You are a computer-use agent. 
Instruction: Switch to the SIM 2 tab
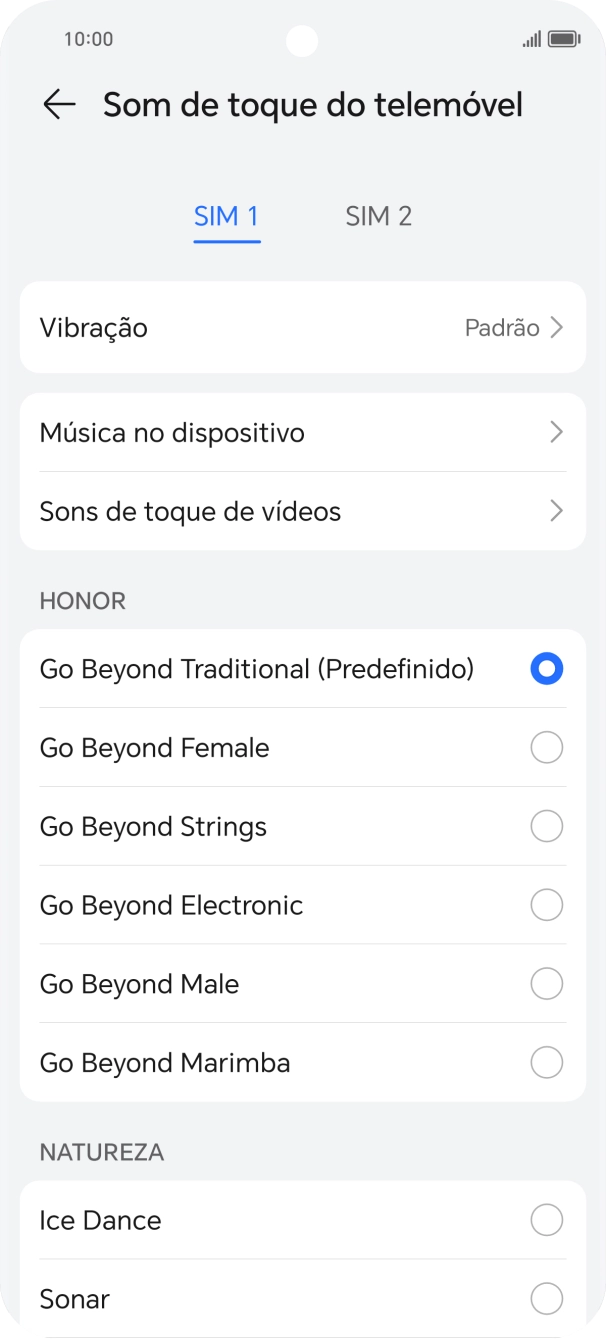(x=378, y=216)
